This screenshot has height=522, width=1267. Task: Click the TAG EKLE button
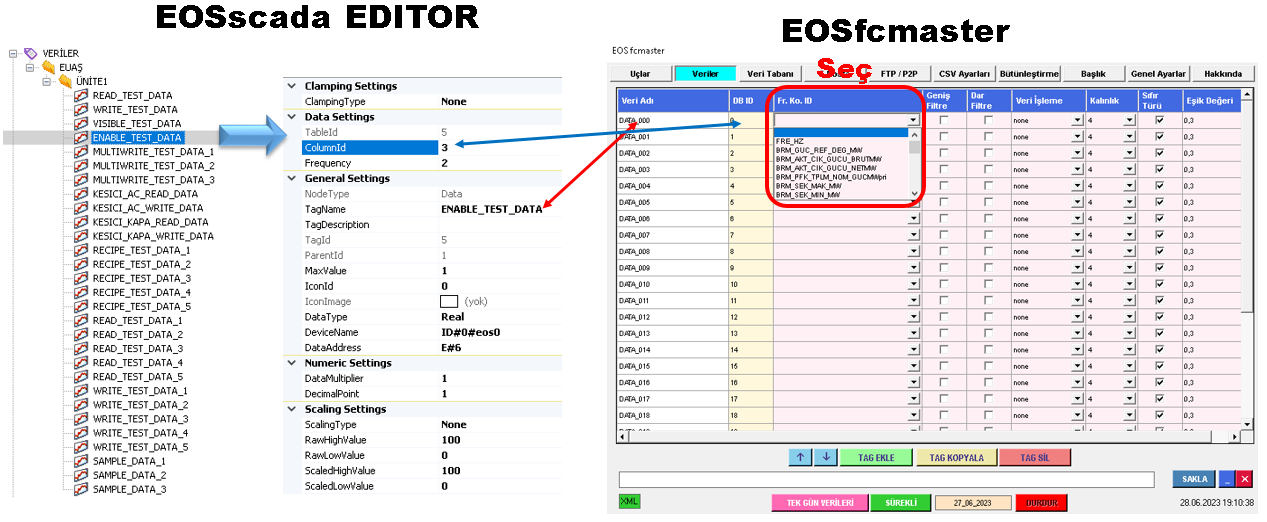876,457
